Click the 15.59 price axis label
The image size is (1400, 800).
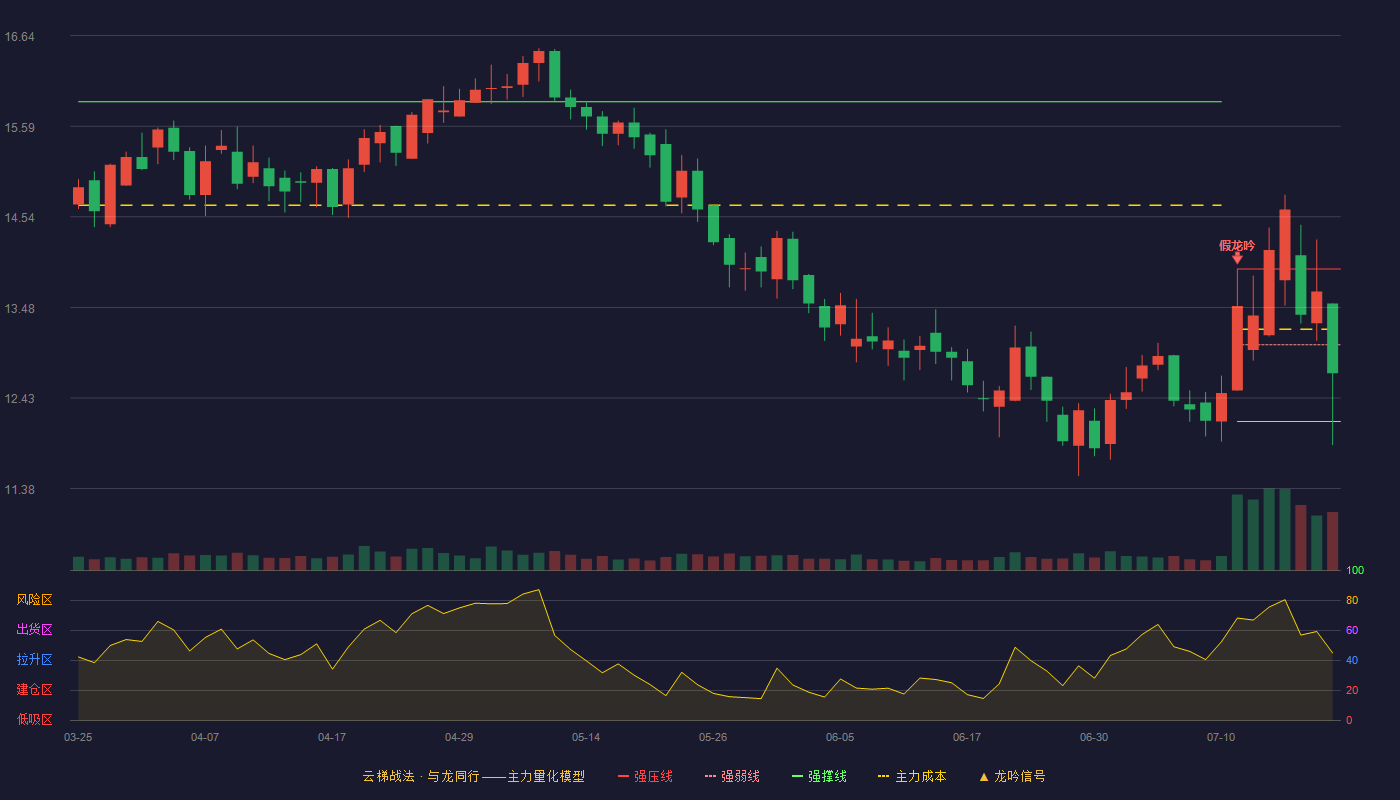coord(20,127)
